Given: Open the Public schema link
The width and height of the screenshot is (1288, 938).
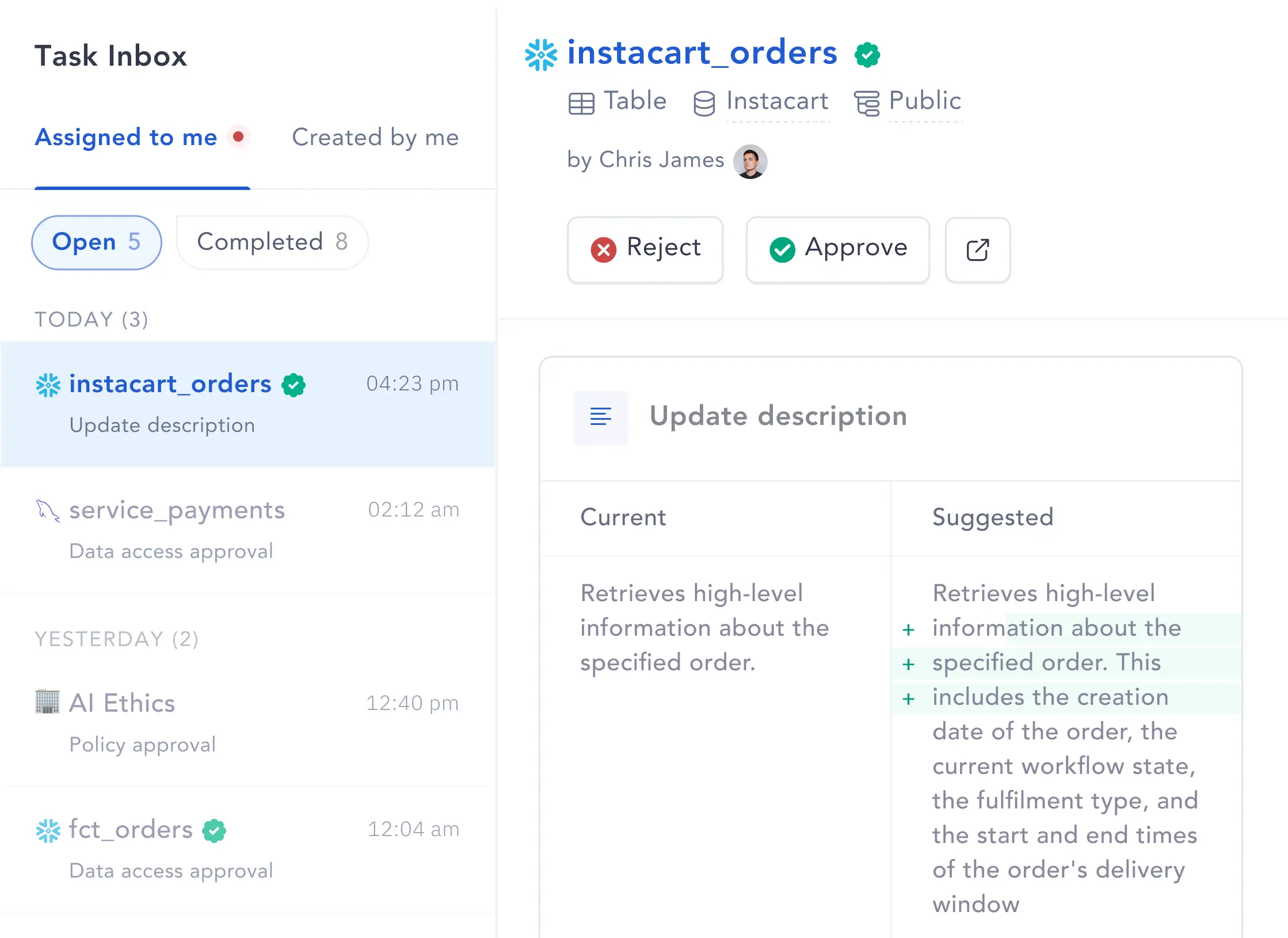Looking at the screenshot, I should (925, 101).
